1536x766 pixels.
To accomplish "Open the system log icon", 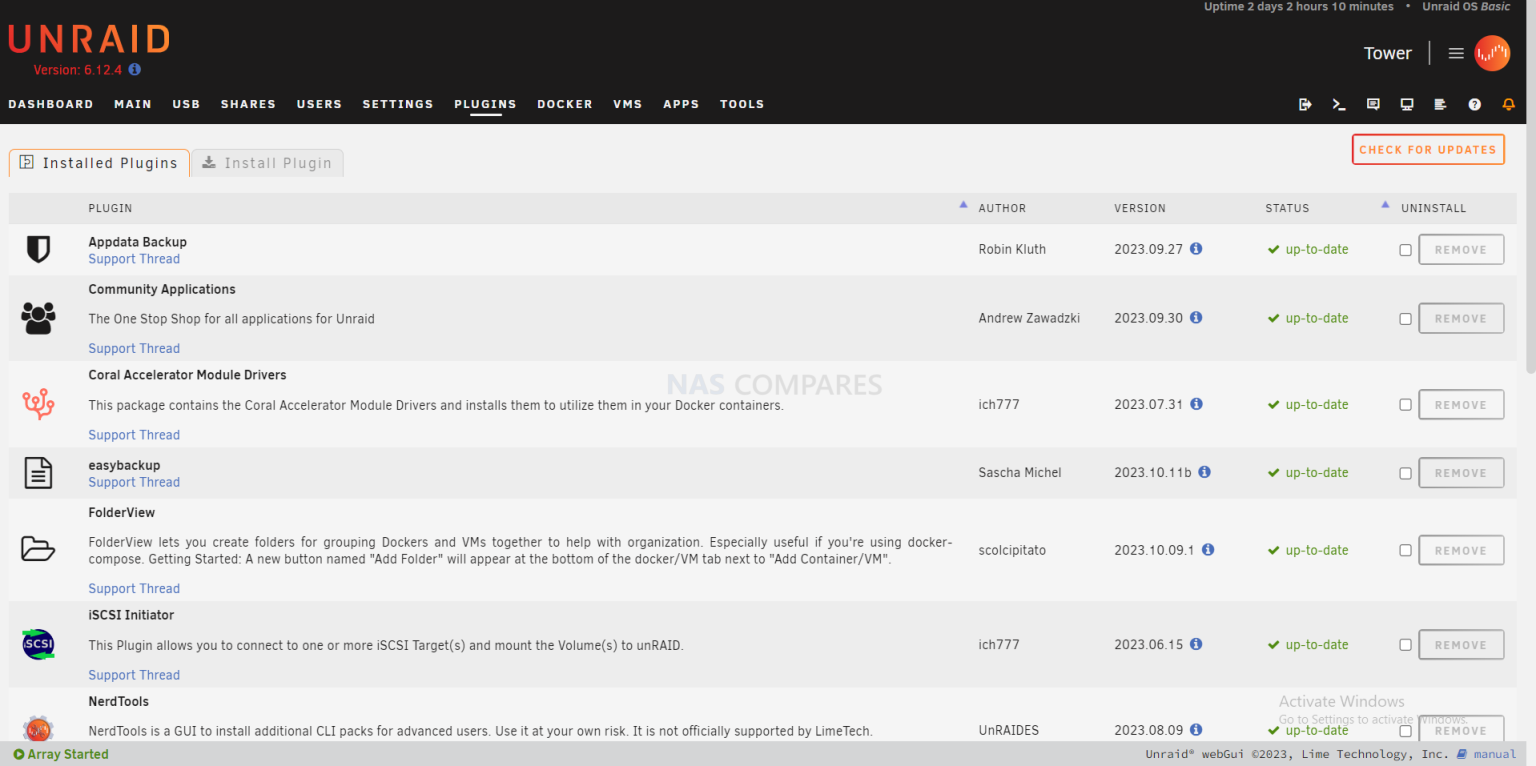I will click(x=1440, y=104).
